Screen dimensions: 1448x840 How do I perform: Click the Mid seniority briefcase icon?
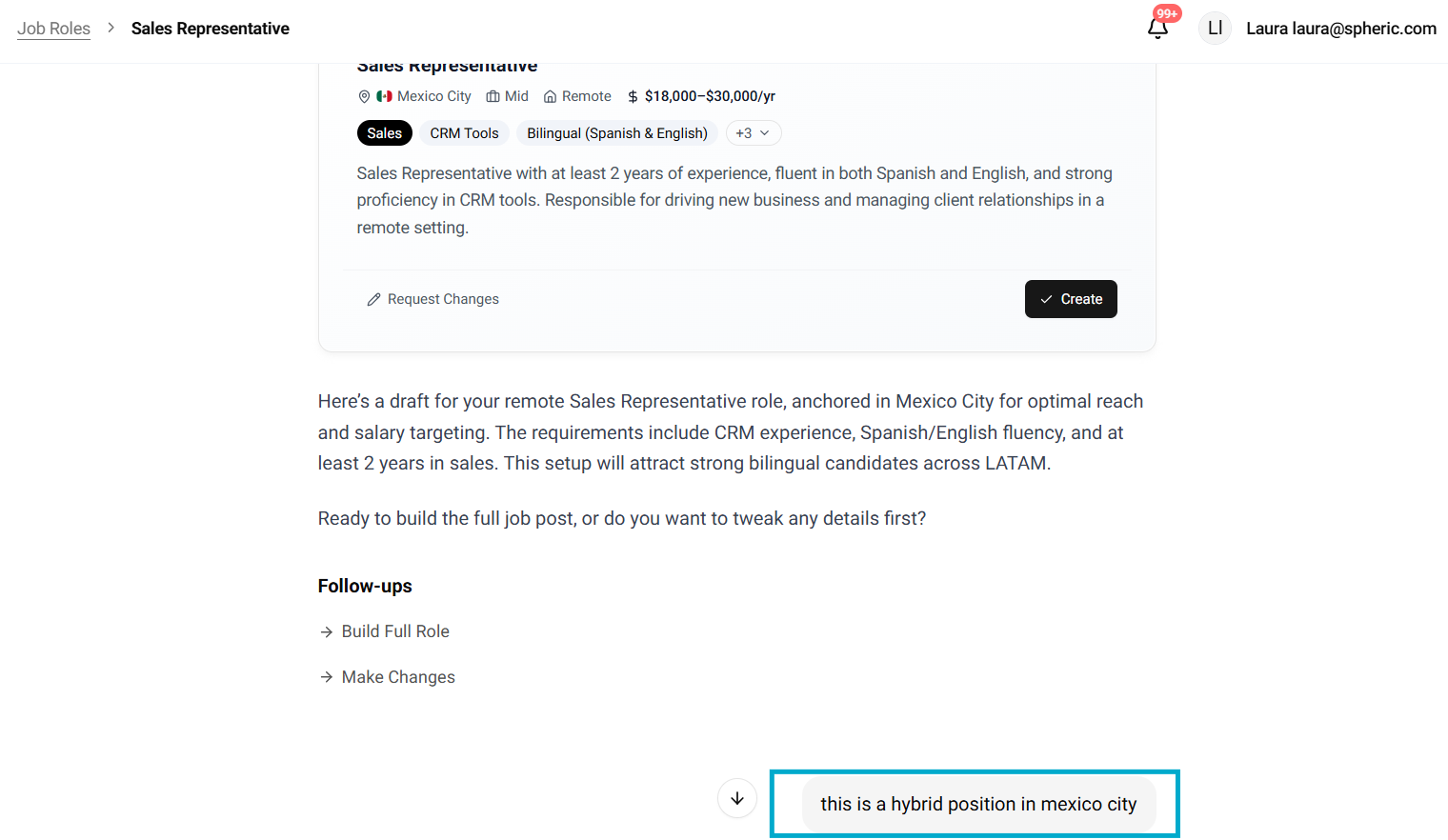coord(493,96)
